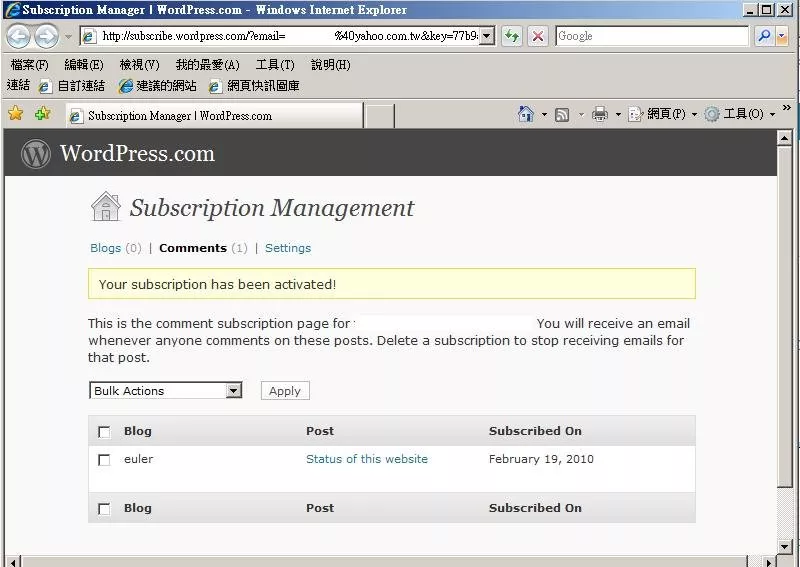Open the 檔案(F) menu
The image size is (800, 567).
click(x=30, y=65)
